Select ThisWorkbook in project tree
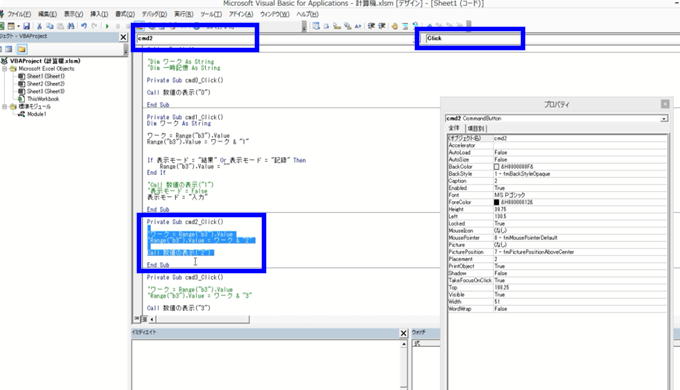Screen dimensions: 680x390 (42, 99)
